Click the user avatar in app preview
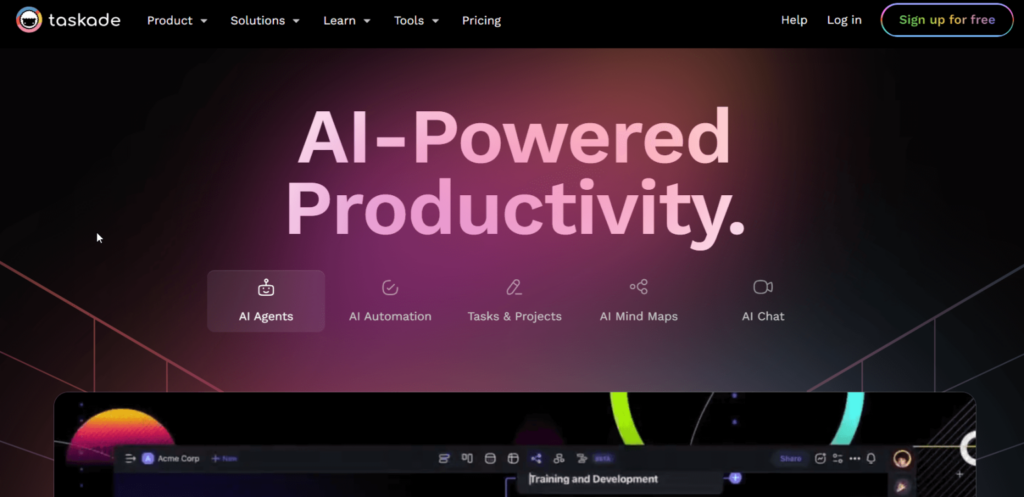The image size is (1024, 497). (902, 459)
